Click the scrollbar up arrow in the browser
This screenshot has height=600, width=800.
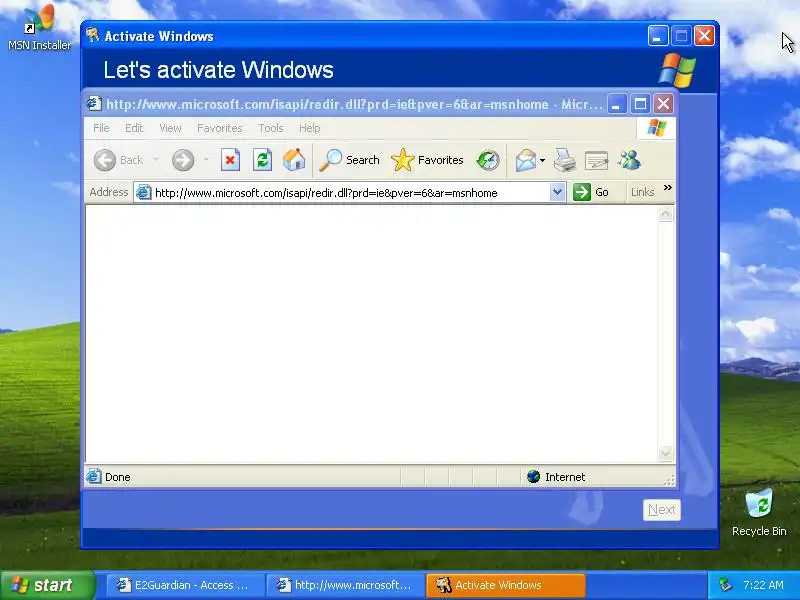click(x=665, y=215)
